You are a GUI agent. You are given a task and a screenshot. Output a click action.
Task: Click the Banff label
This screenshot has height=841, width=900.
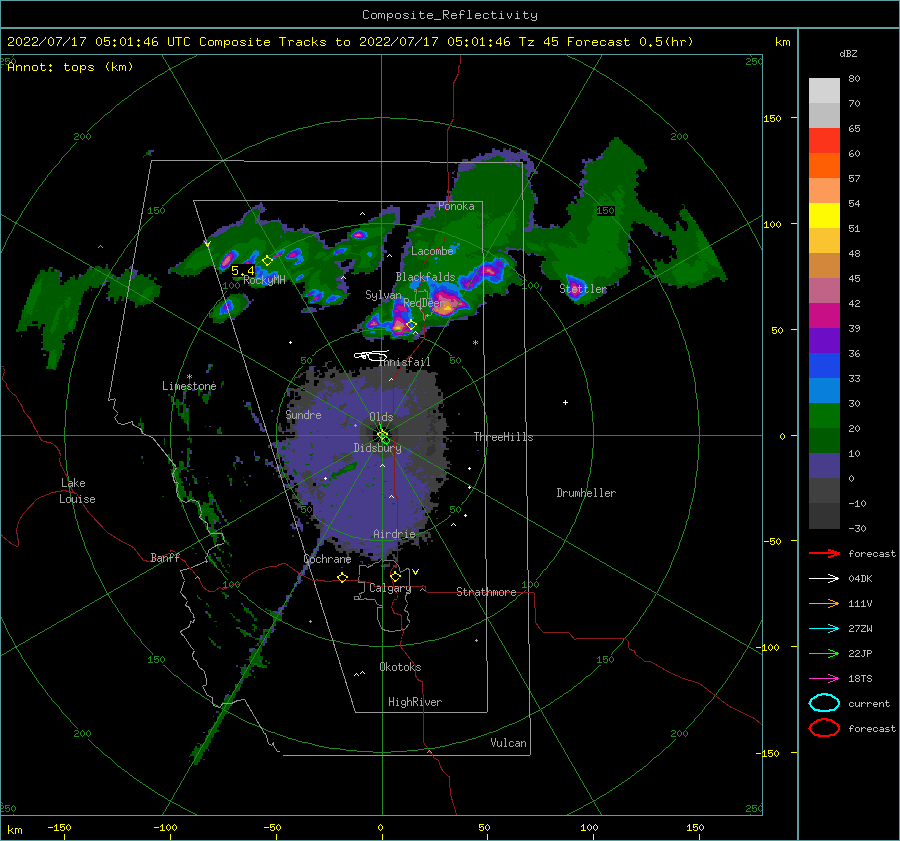click(165, 557)
